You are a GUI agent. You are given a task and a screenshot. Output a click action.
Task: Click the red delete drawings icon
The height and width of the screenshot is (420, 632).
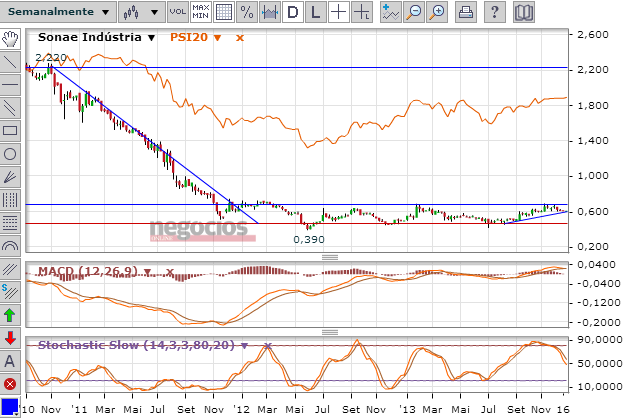10,384
